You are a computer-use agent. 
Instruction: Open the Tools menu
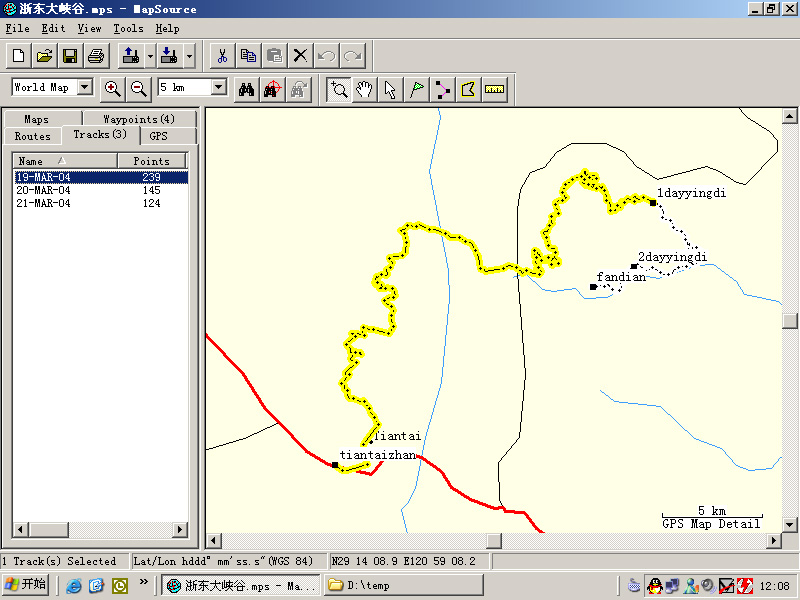click(x=128, y=29)
